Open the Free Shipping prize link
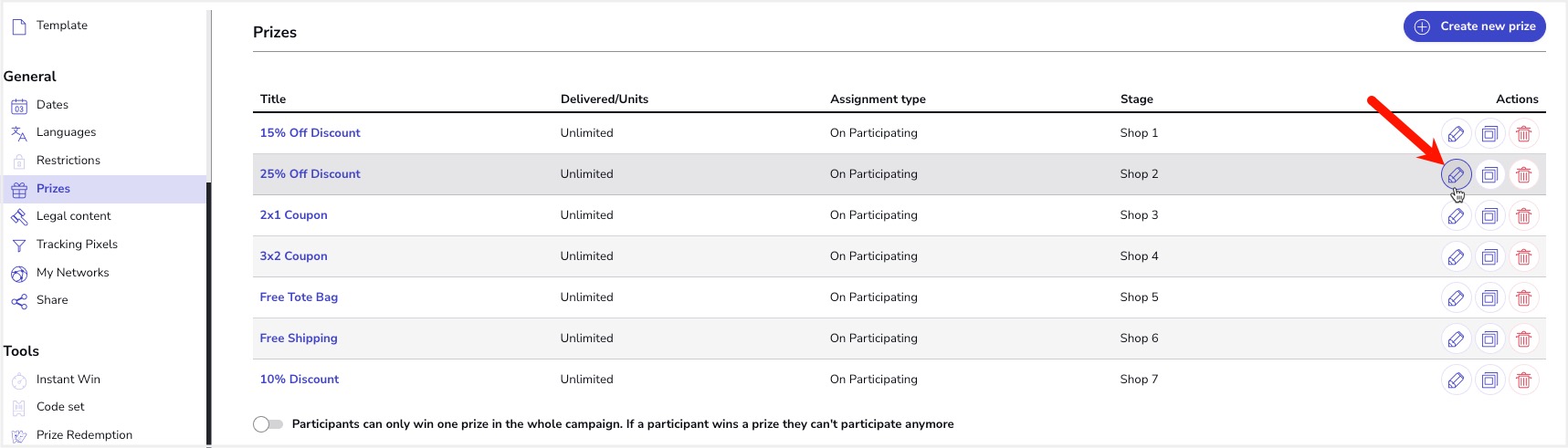This screenshot has width=1568, height=448. coord(299,339)
